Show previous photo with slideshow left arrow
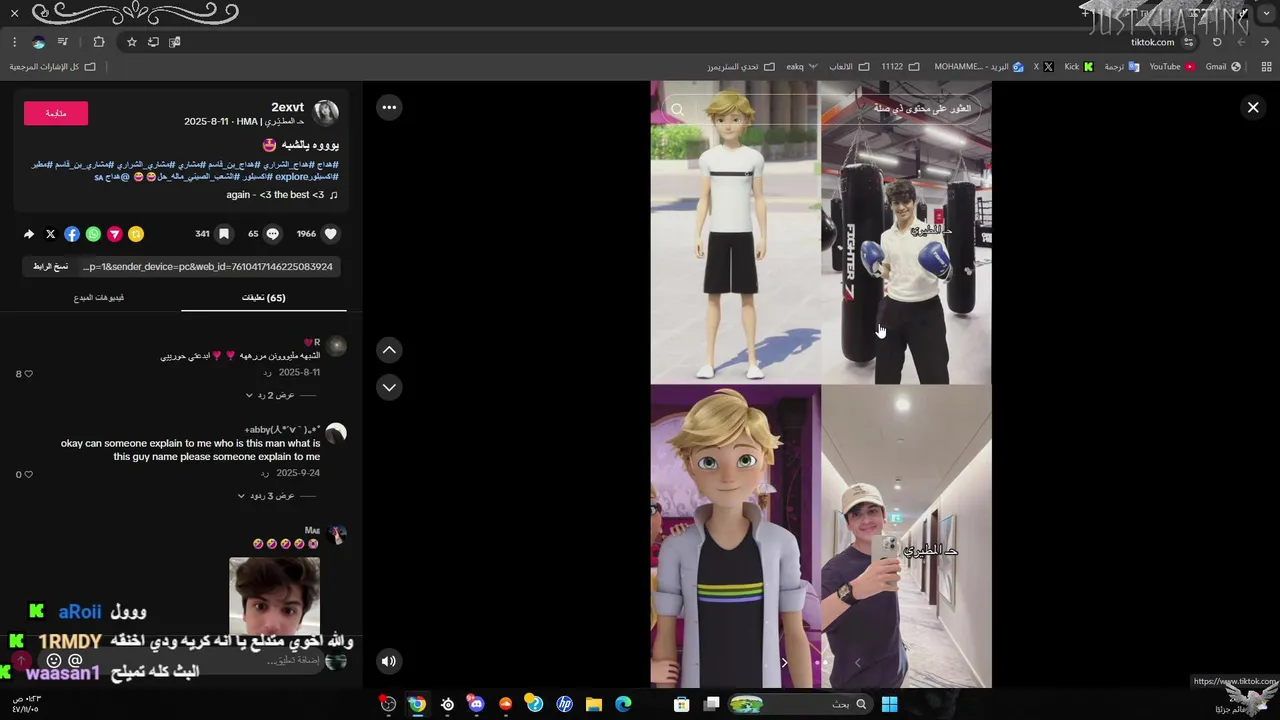This screenshot has height=720, width=1280. (x=858, y=662)
